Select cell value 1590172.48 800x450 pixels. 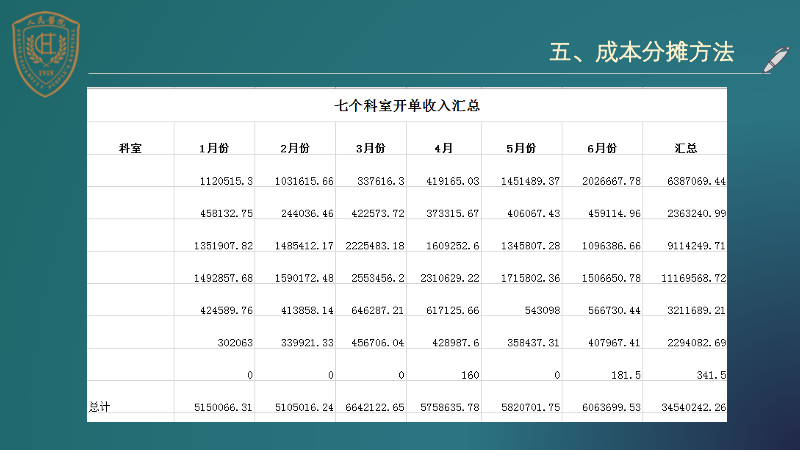click(x=304, y=278)
